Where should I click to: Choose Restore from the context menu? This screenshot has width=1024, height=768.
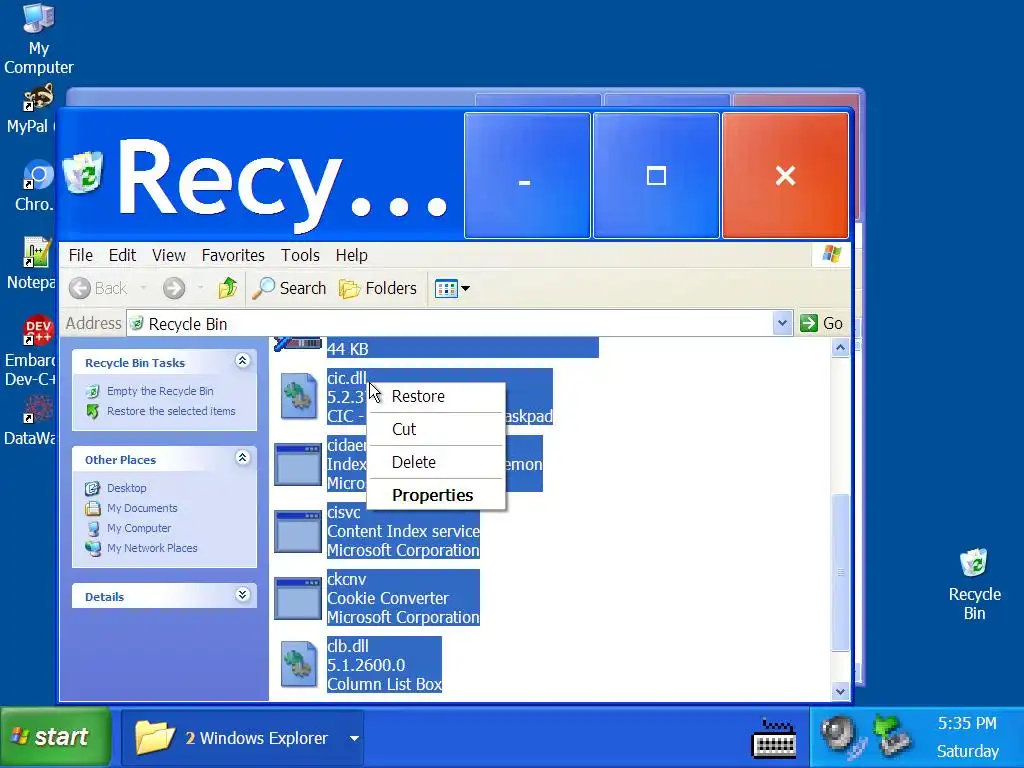coord(436,396)
